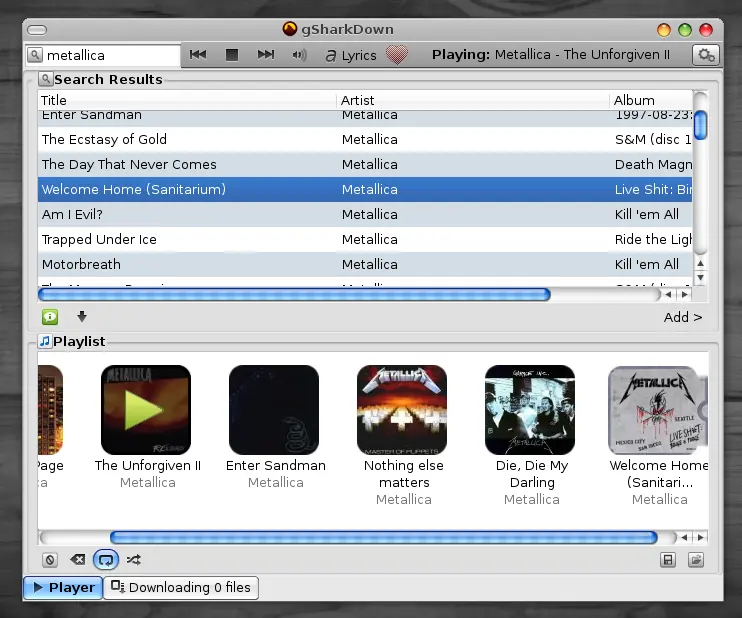Click Die, Die My Darling playlist cover

(530, 410)
